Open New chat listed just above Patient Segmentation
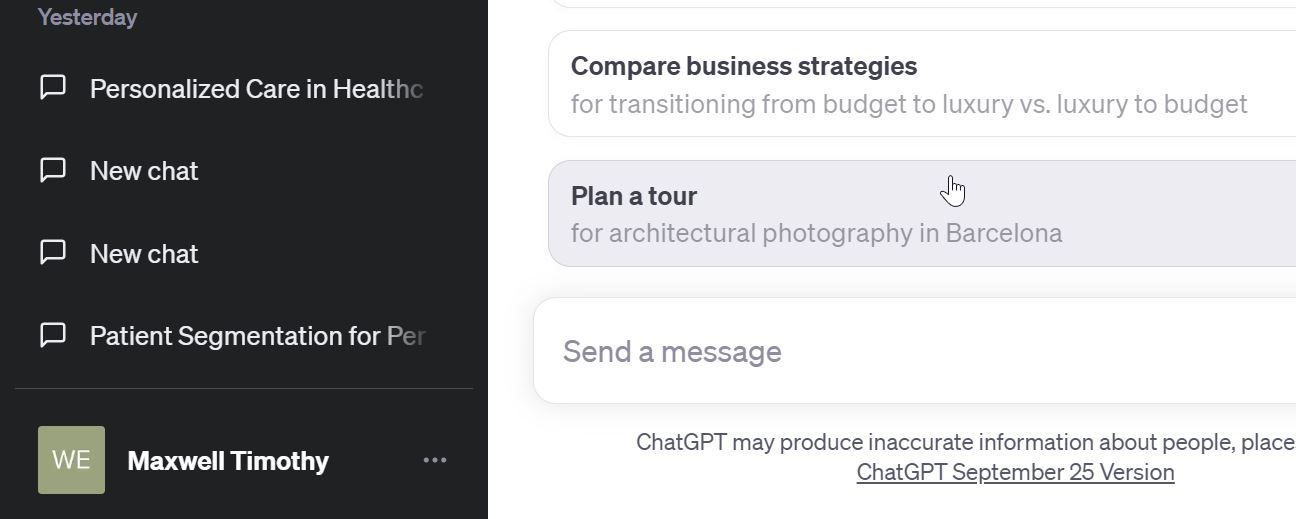This screenshot has width=1296, height=519. tap(144, 254)
